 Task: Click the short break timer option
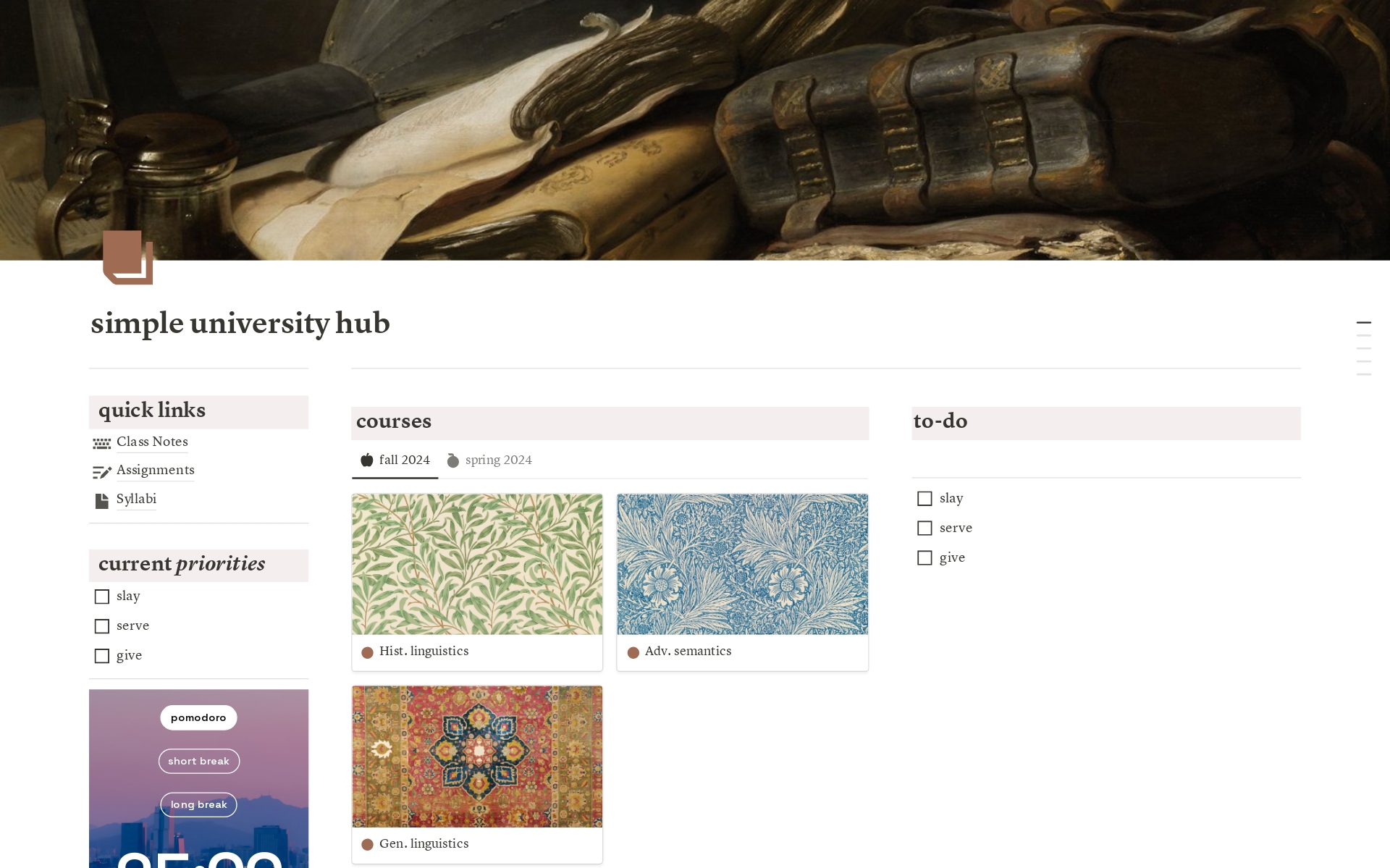(x=198, y=761)
